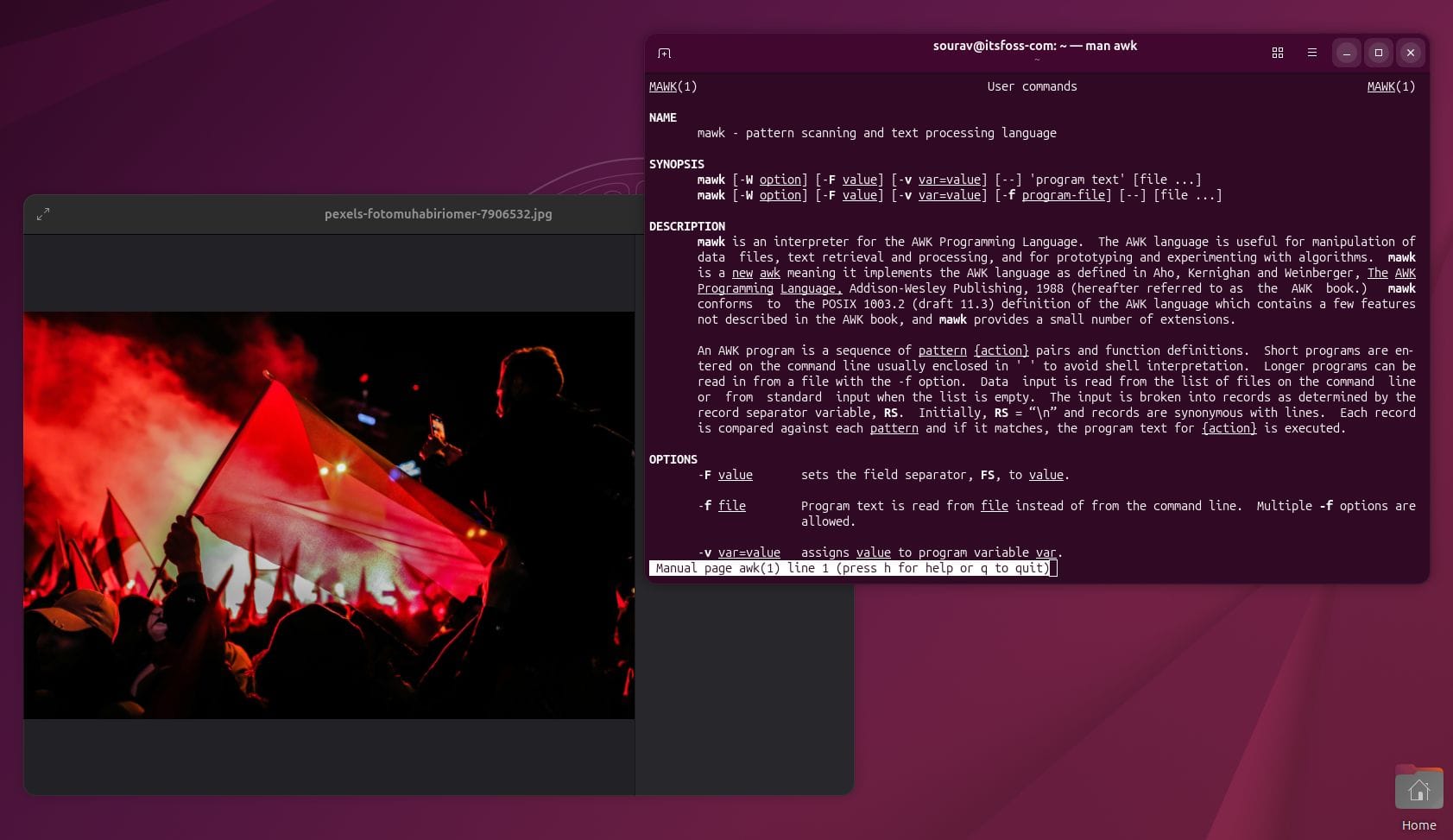Click the underlined 'program-file' in SYNOPSIS
The width and height of the screenshot is (1453, 840).
tap(1065, 195)
